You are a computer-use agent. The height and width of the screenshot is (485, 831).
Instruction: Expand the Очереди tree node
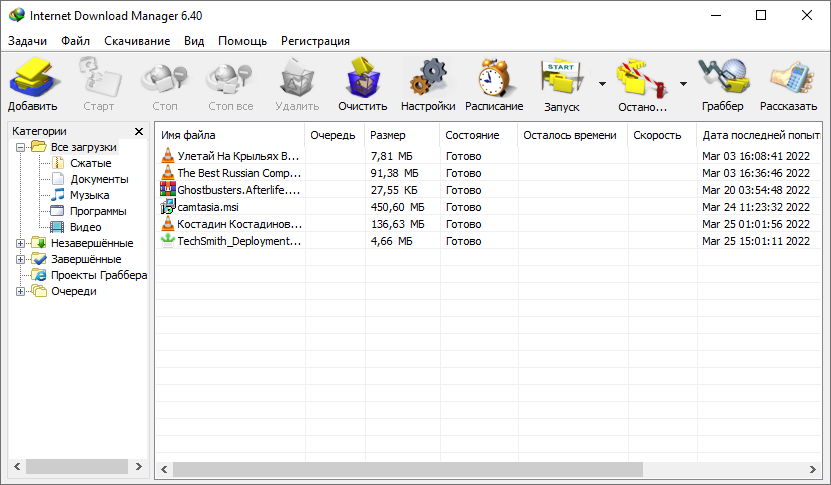tap(20, 291)
